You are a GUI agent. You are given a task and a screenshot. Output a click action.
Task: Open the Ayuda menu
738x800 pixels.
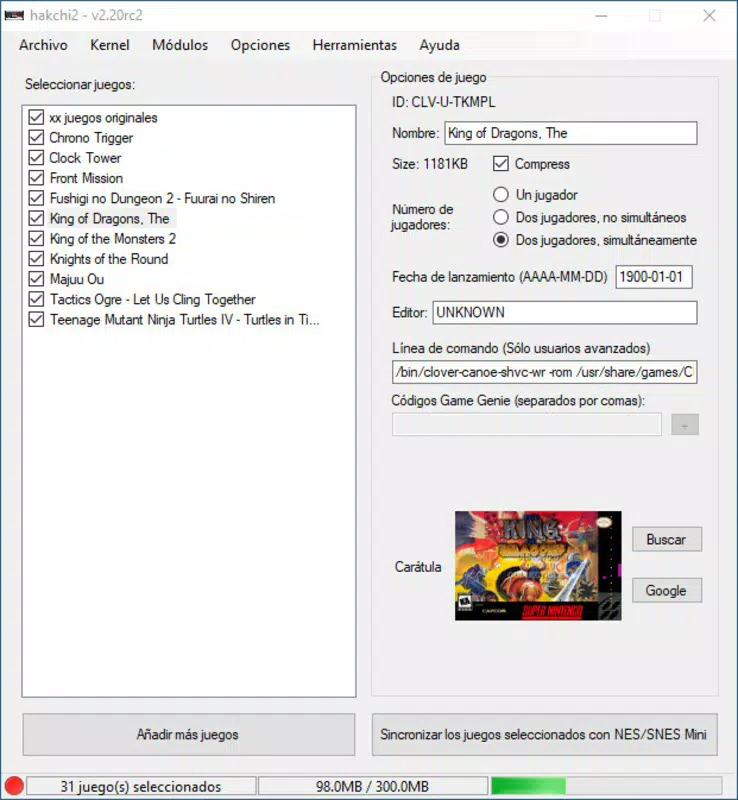439,45
